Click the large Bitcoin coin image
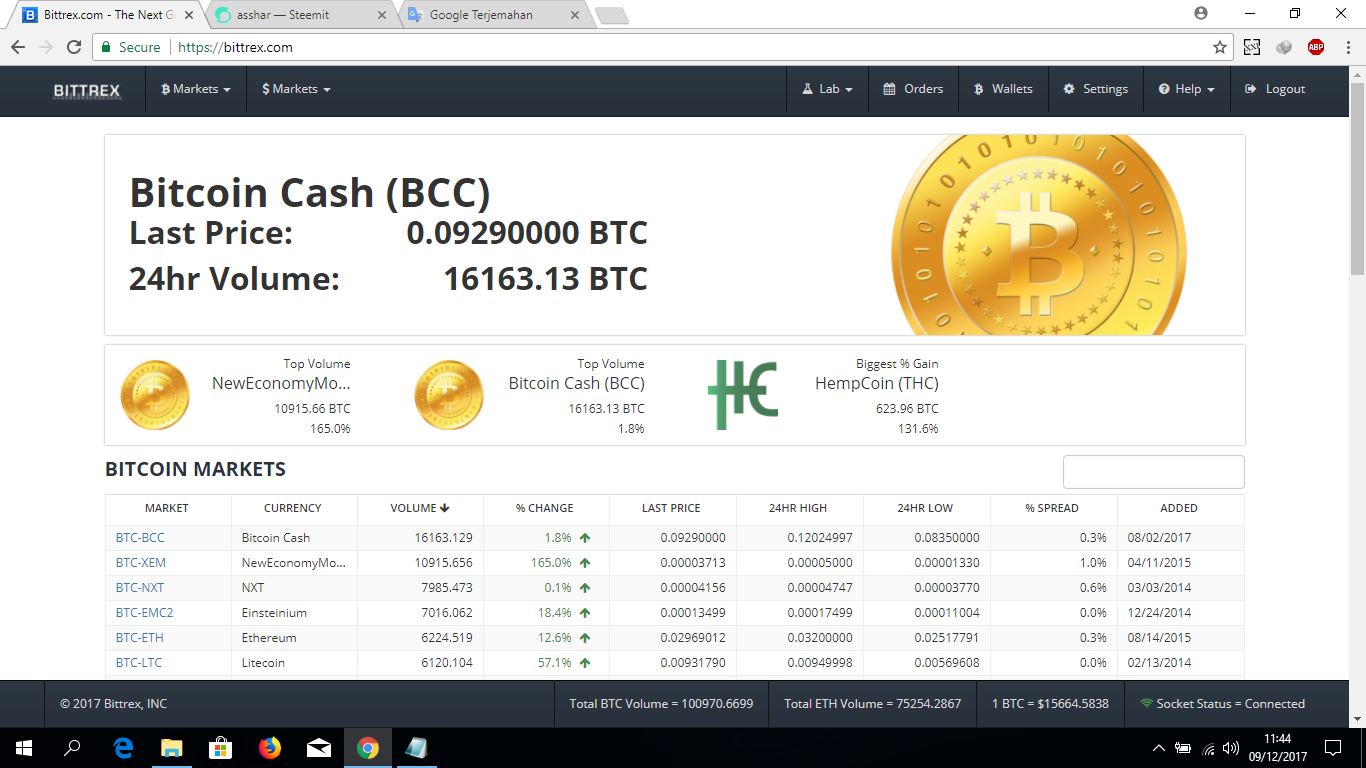1366x768 pixels. coord(1039,235)
